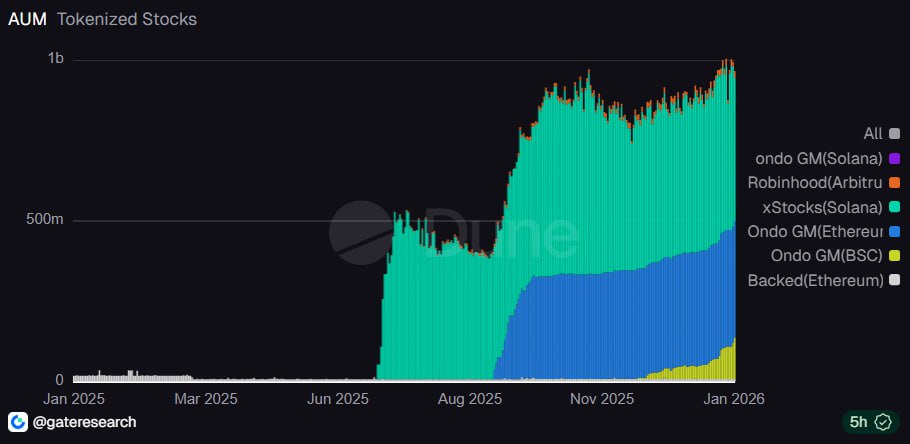910x444 pixels.
Task: Toggle Backed(Ethereum) legend label
Action: 815,281
